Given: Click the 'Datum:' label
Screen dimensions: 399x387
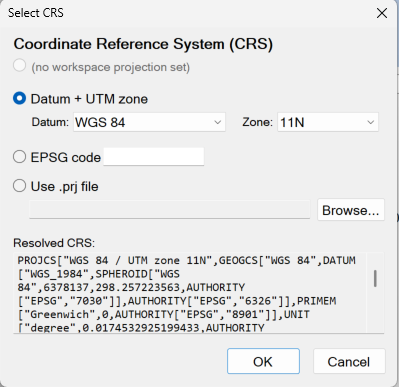Looking at the screenshot, I should [50, 122].
